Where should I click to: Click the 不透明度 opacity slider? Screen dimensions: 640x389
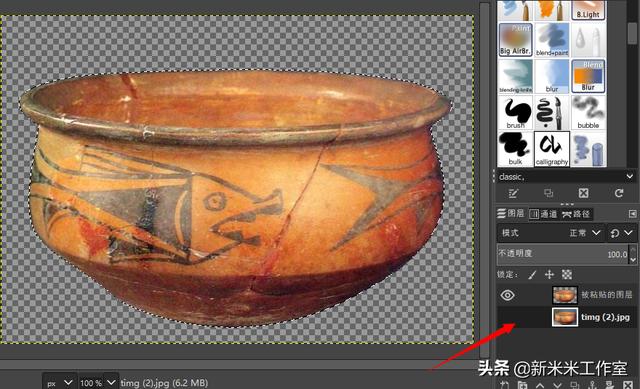(x=562, y=254)
